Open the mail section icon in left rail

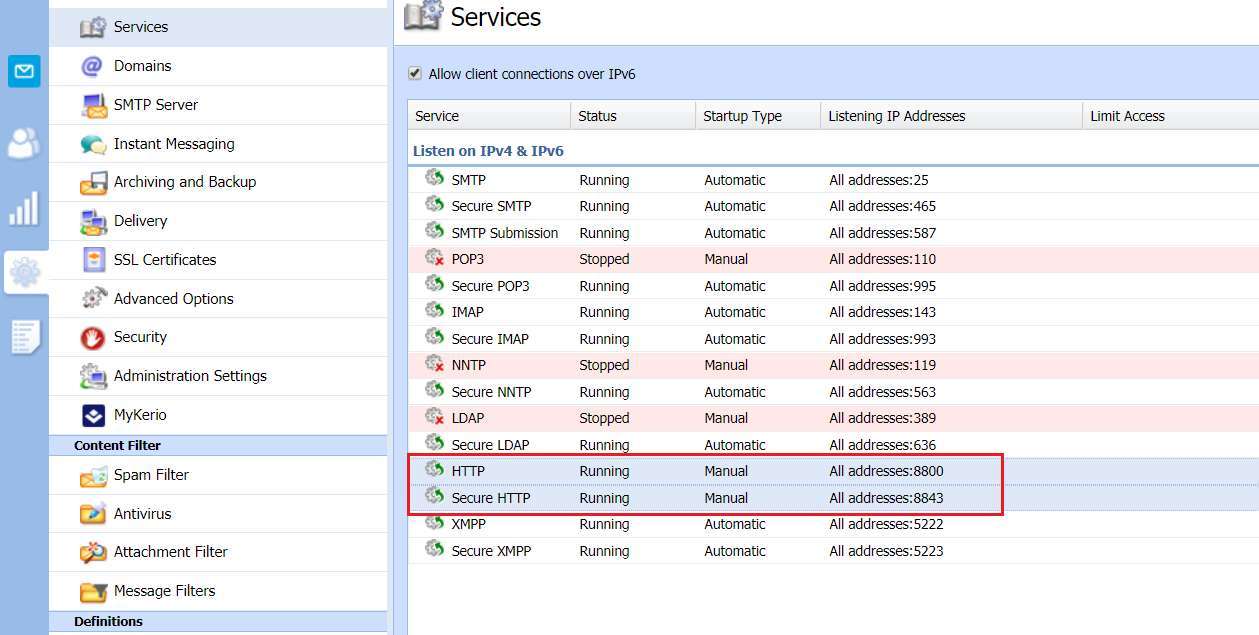tap(24, 71)
